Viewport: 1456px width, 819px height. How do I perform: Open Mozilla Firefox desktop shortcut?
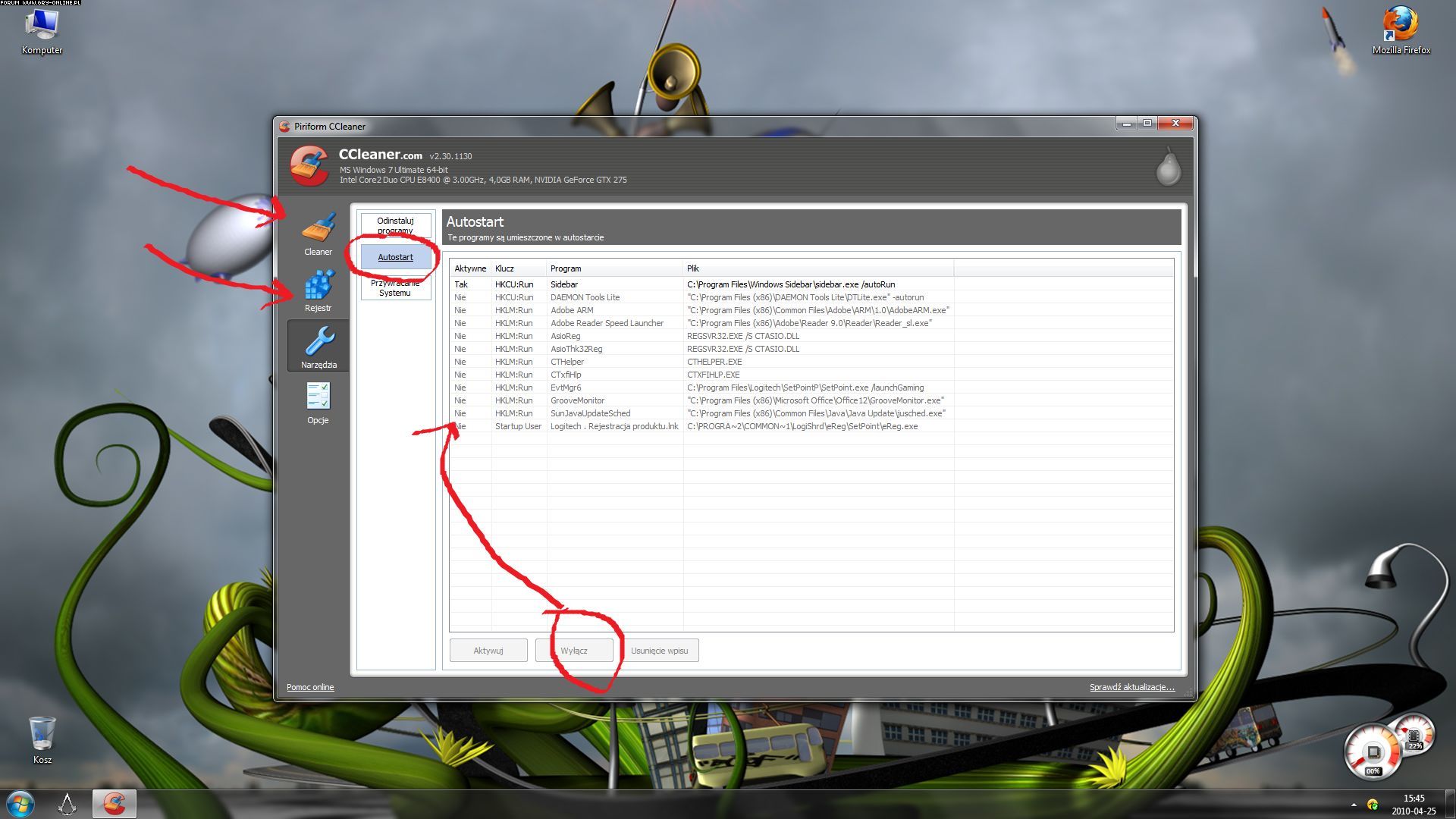coord(1401,31)
